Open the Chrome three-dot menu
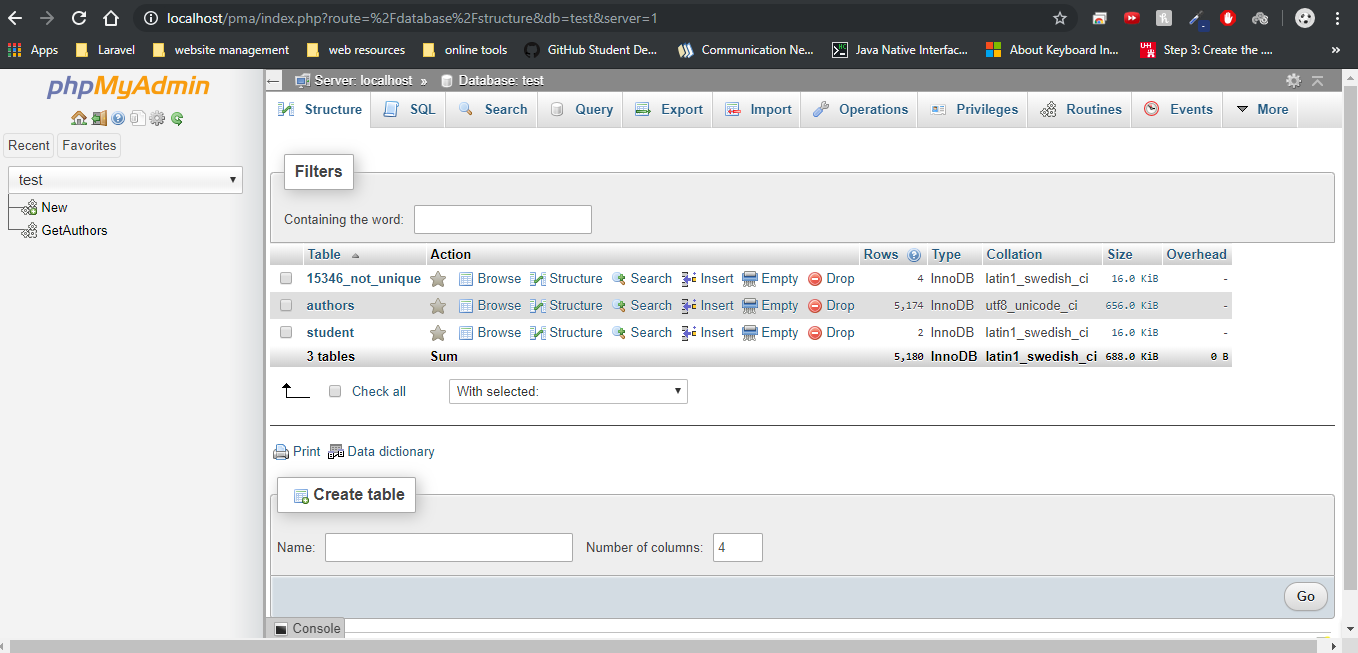 pyautogui.click(x=1338, y=18)
